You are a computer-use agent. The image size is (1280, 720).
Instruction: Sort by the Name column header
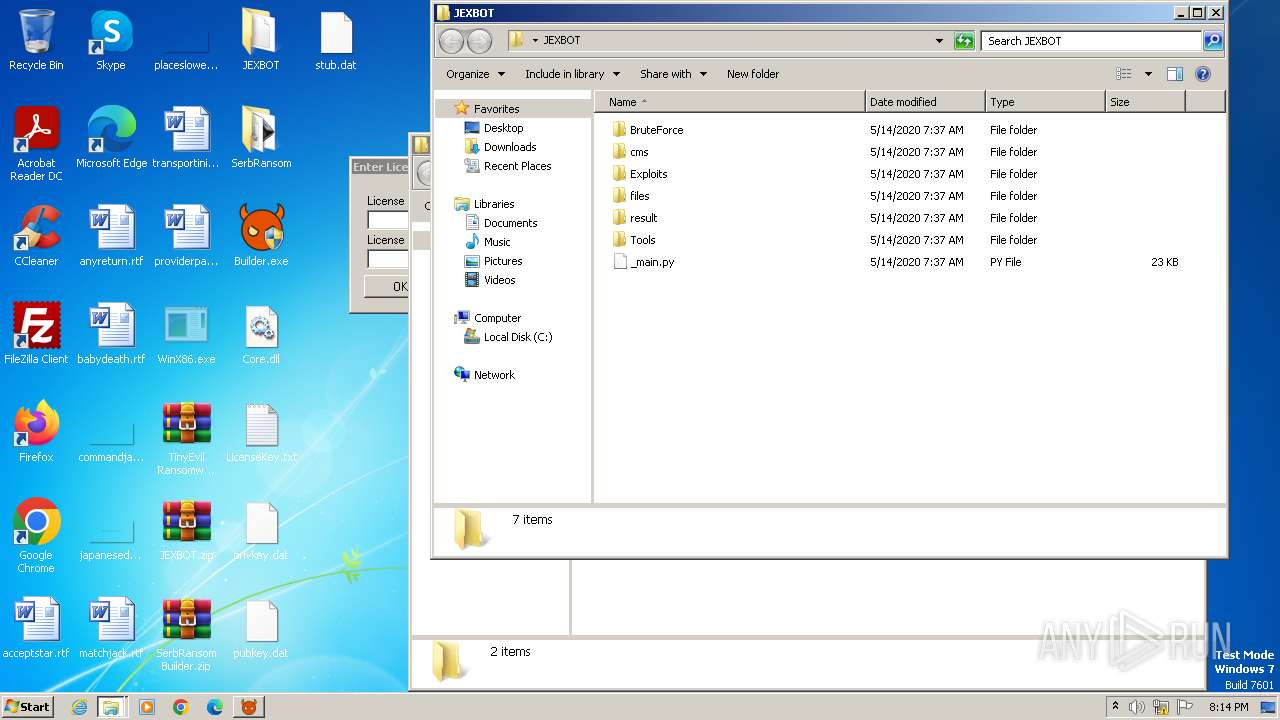(730, 102)
